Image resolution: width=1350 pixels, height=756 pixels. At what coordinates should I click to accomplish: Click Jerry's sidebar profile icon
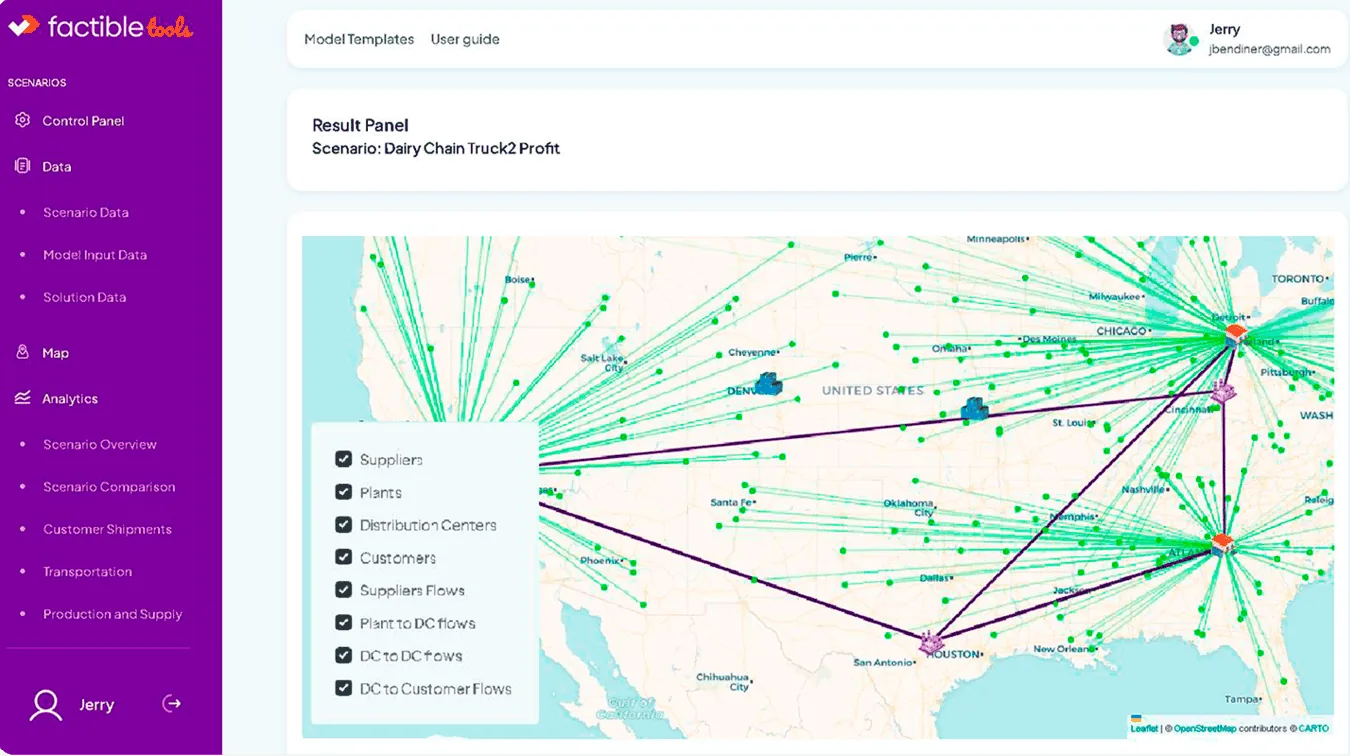click(46, 704)
